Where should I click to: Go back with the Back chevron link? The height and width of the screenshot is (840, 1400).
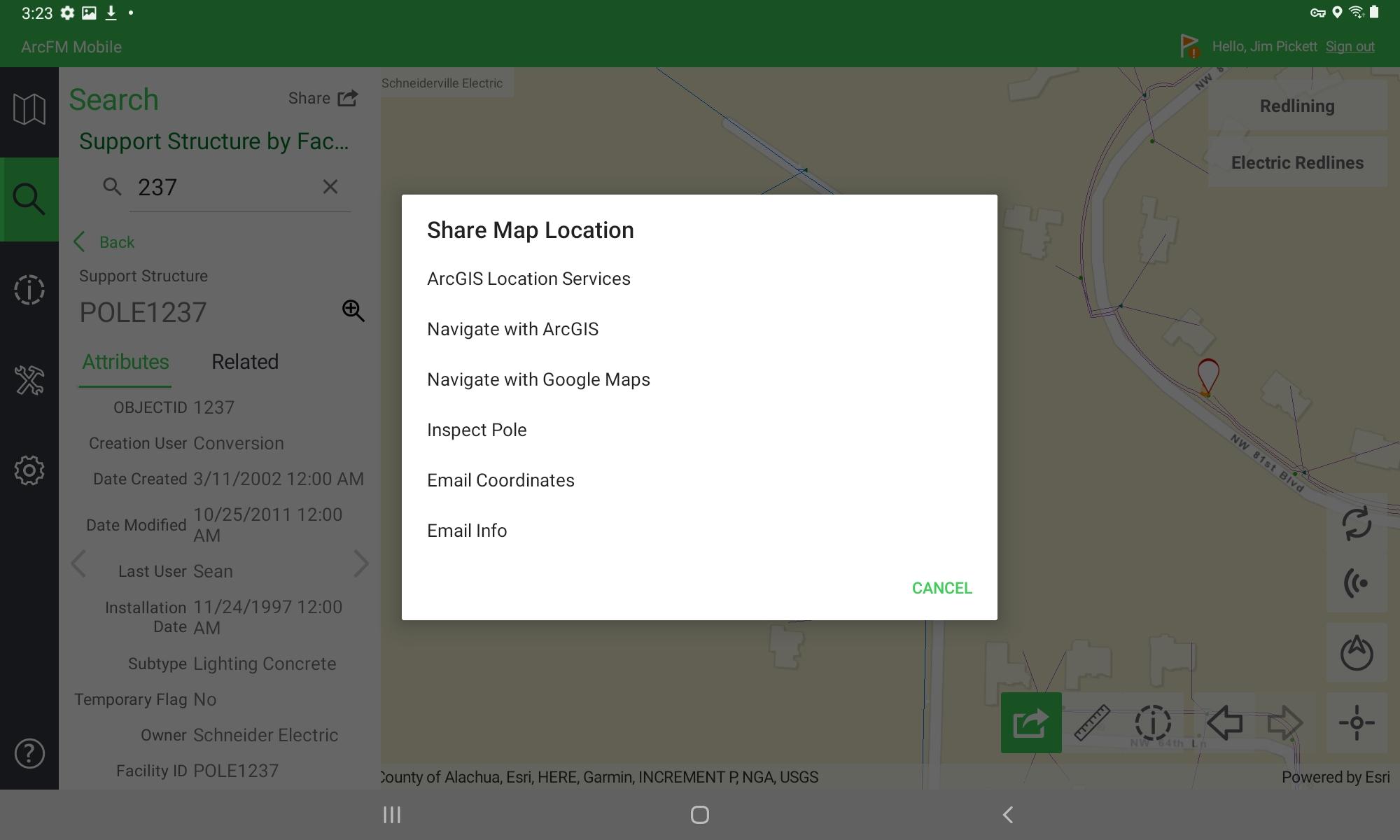tap(104, 242)
